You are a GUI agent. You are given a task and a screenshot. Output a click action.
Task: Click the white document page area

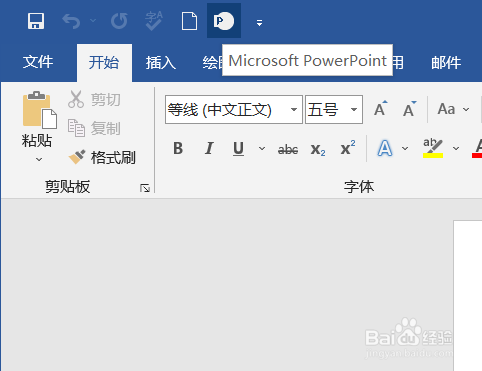click(468, 295)
